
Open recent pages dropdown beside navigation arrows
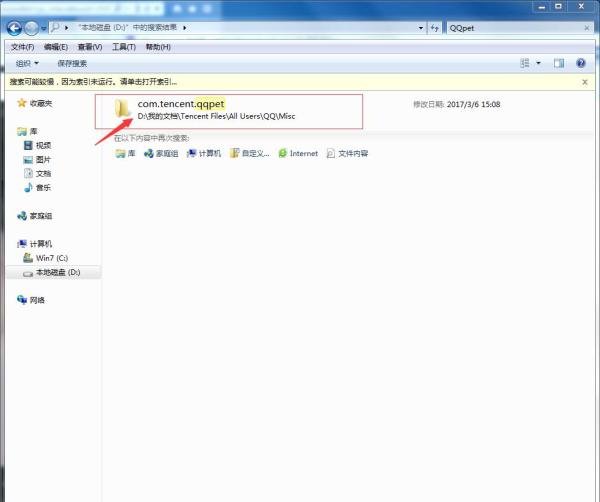(x=43, y=28)
